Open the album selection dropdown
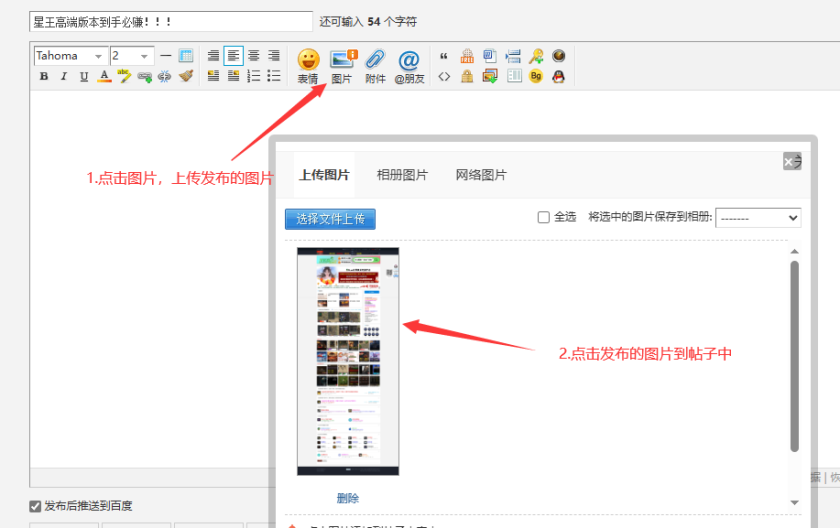The image size is (840, 528). 758,217
